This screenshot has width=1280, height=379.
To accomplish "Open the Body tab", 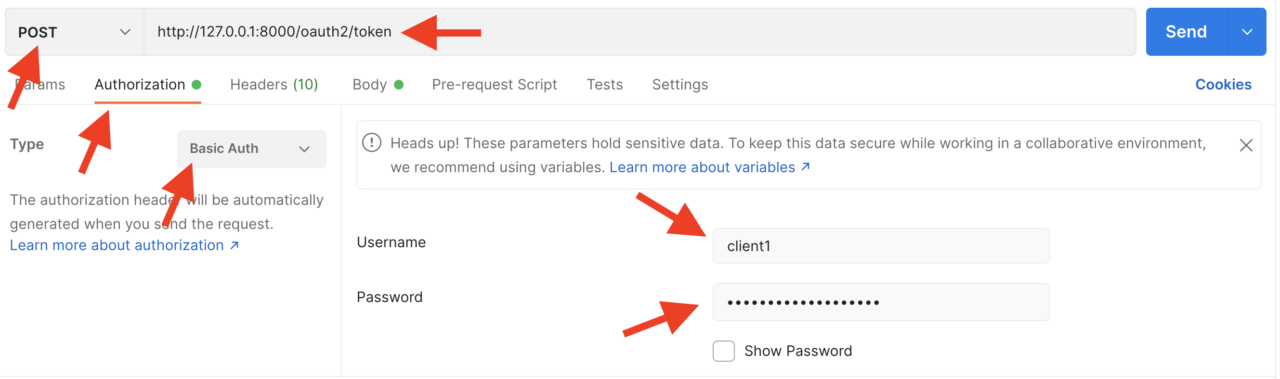I will [378, 85].
